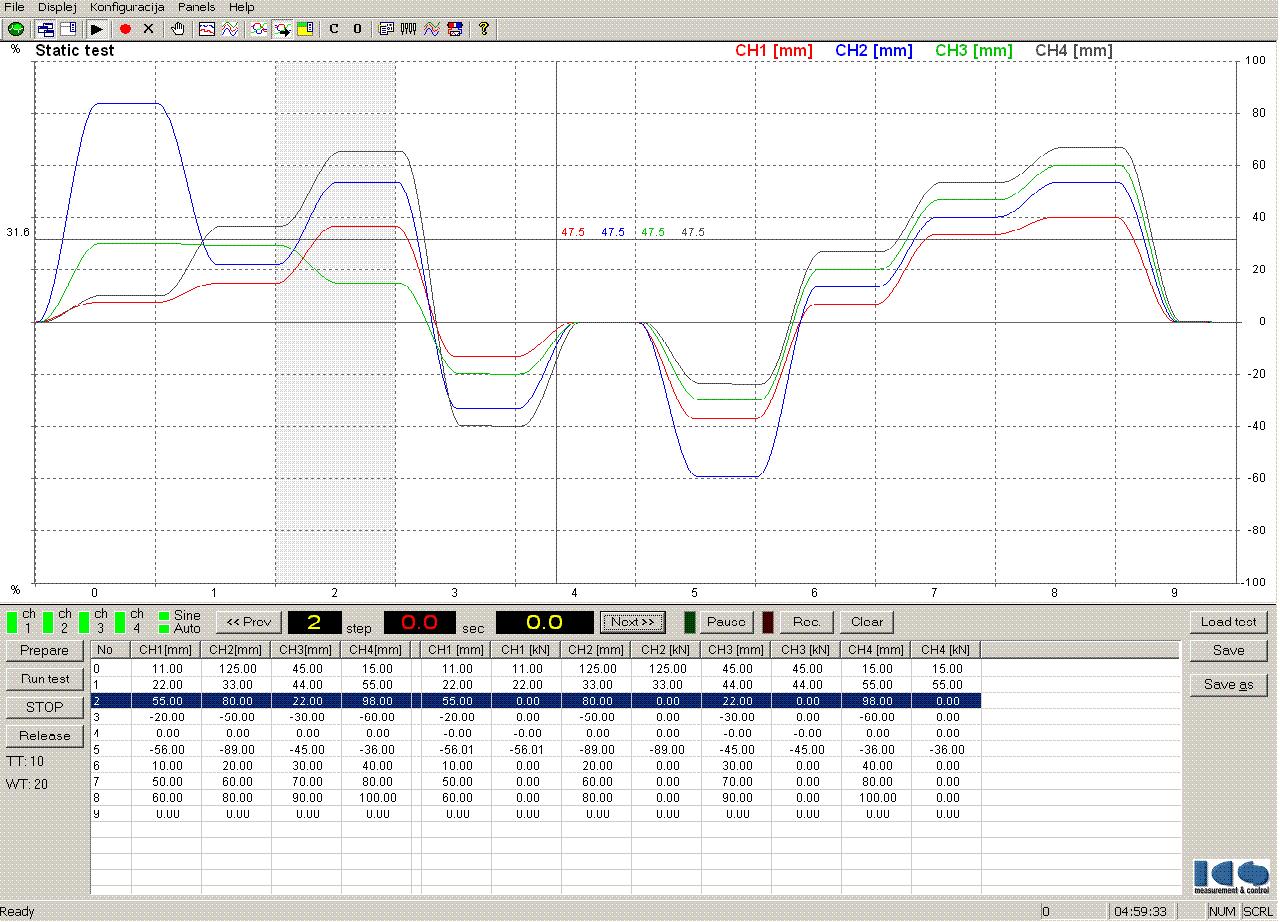
Task: Click the -56.01 cell under CH1 [kN]
Action: (x=525, y=750)
